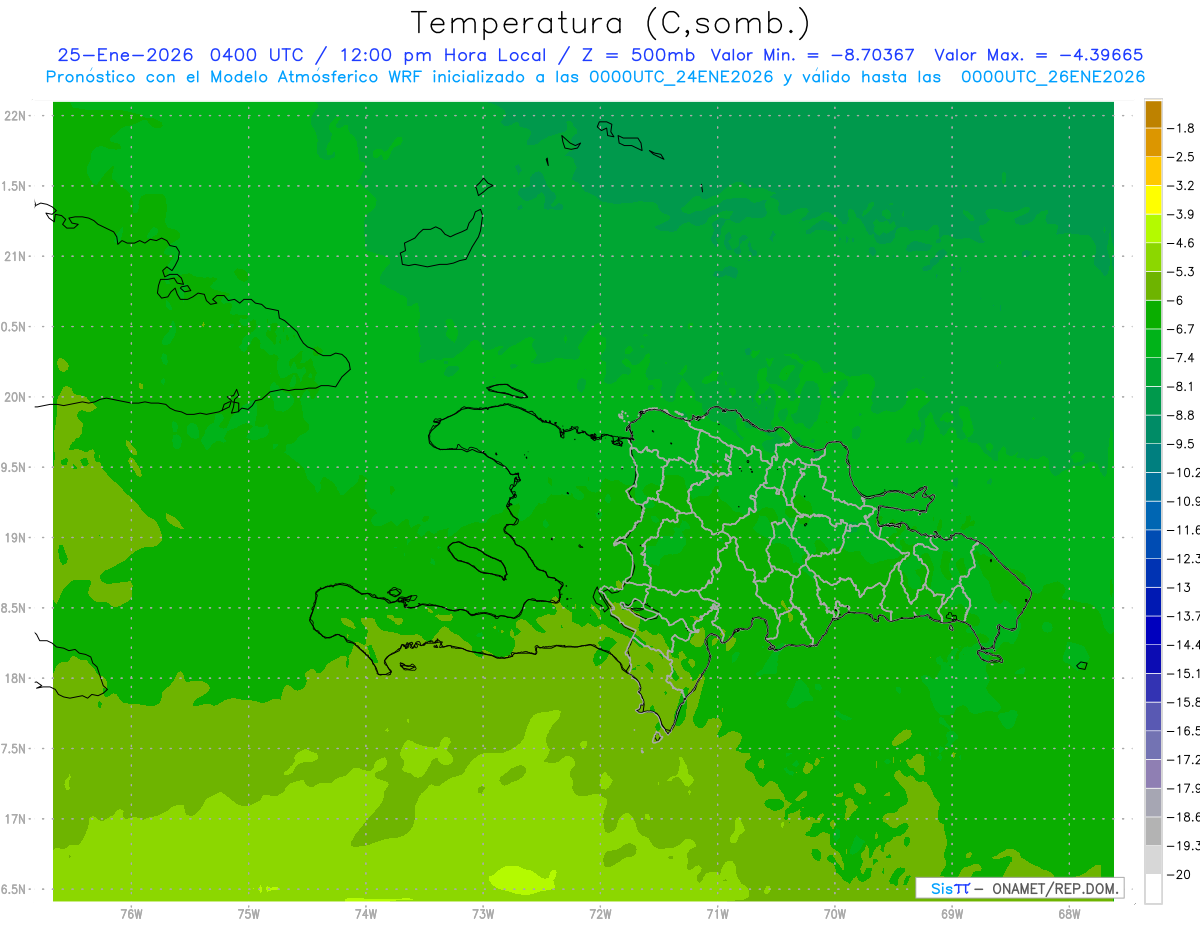Image resolution: width=1200 pixels, height=927 pixels.
Task: Click the colorbar label "-5.3"
Action: pos(1183,271)
